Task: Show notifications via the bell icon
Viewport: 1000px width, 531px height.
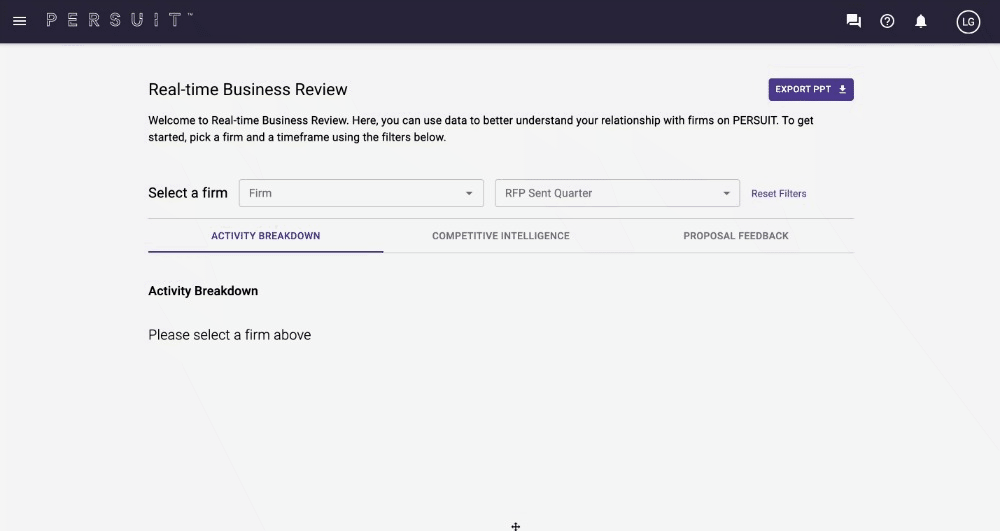Action: tap(921, 21)
